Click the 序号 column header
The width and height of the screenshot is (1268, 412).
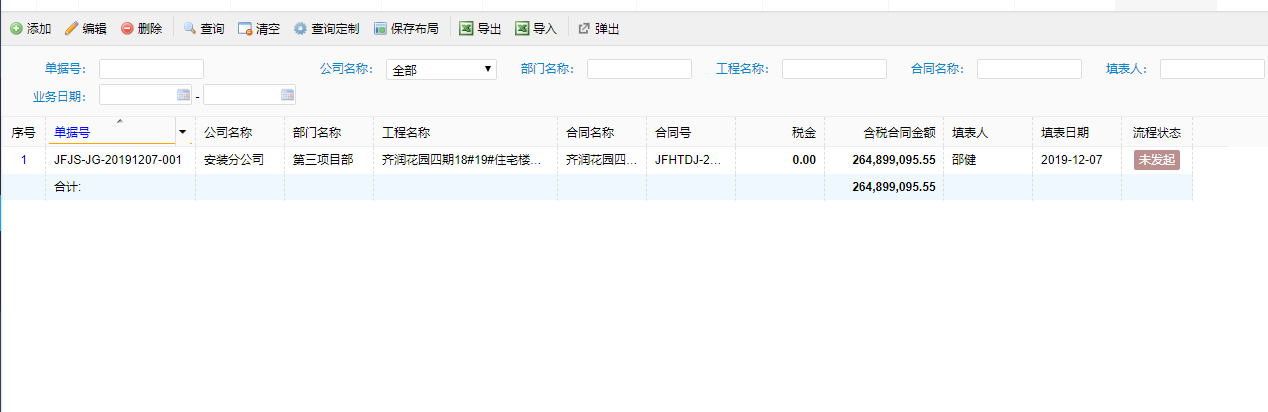[23, 132]
